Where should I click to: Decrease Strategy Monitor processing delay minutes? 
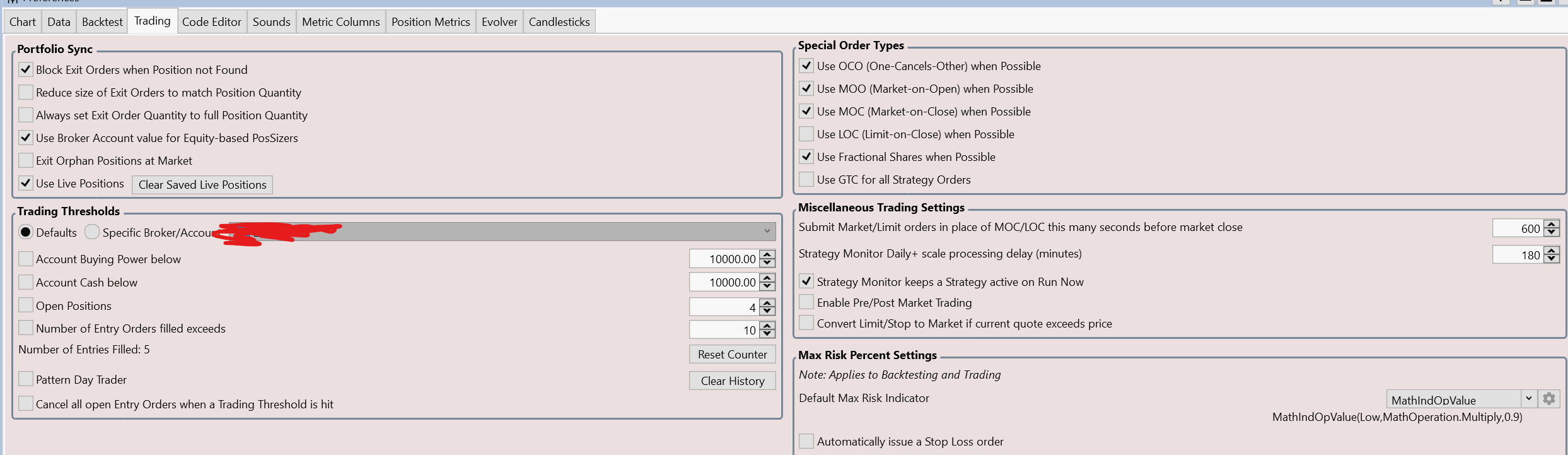1552,259
